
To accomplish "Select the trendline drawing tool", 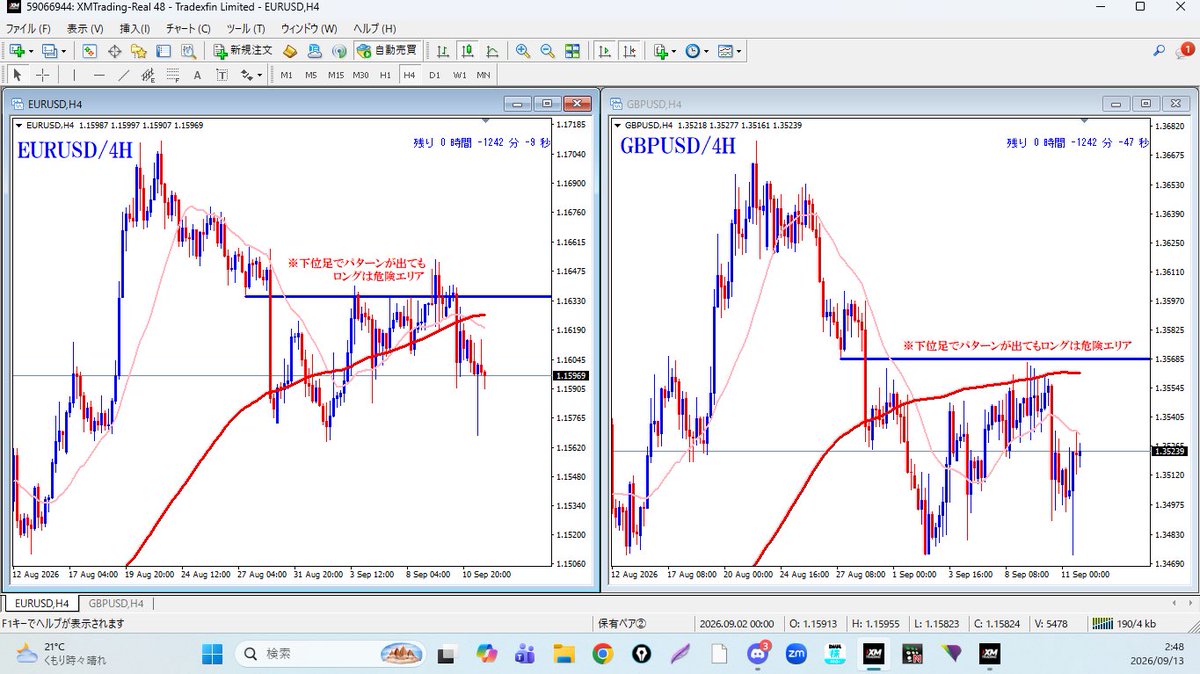I will [x=123, y=75].
